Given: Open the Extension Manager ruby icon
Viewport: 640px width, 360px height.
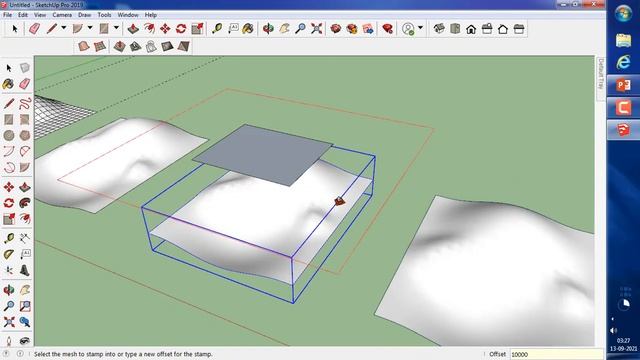Looking at the screenshot, I should 387,29.
